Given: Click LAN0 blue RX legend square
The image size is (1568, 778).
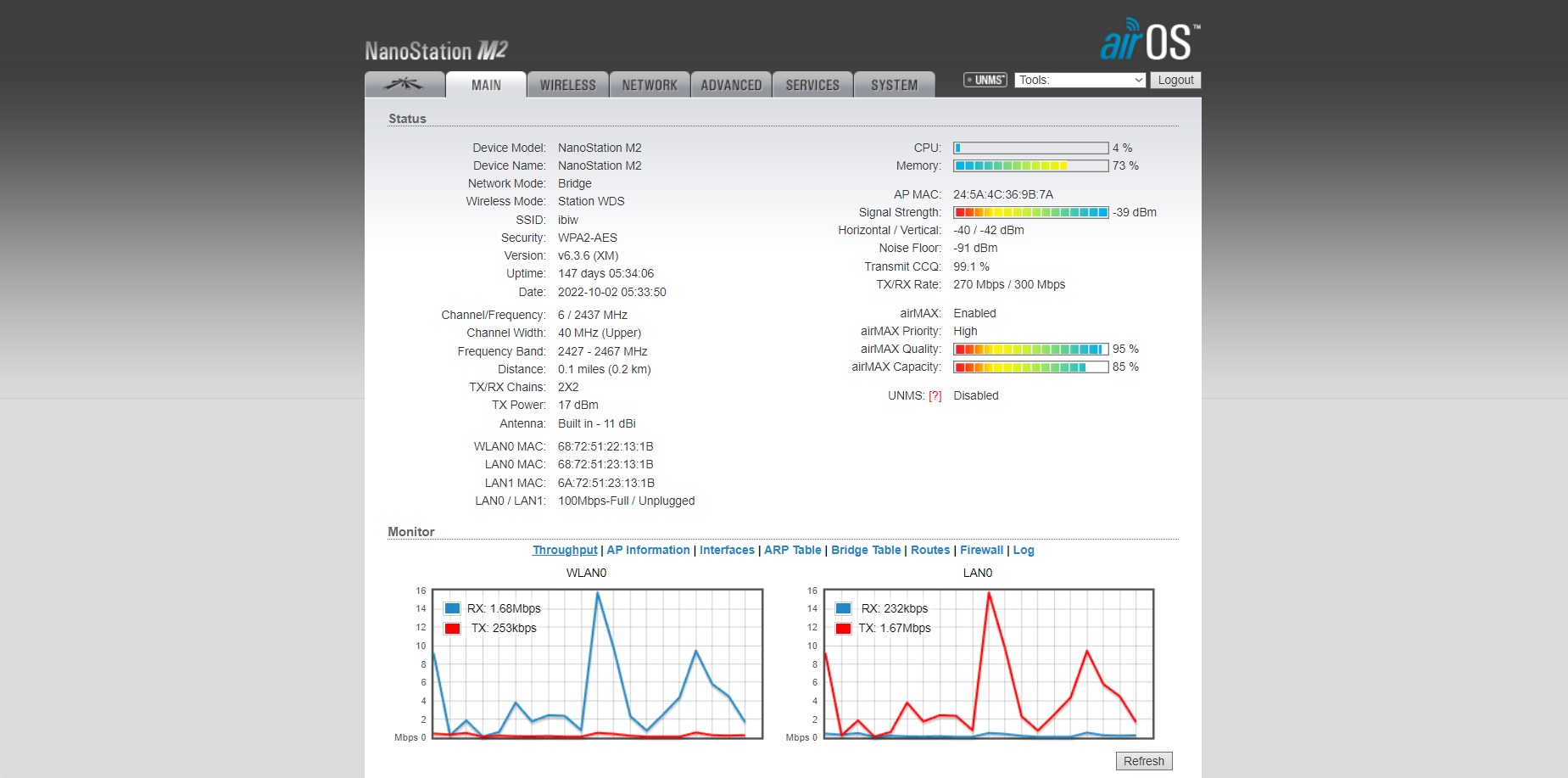Looking at the screenshot, I should tap(843, 608).
